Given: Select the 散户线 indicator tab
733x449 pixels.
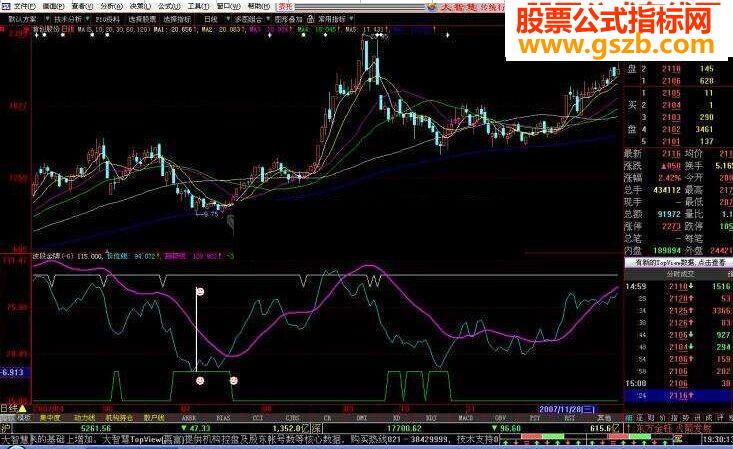Looking at the screenshot, I should [x=154, y=418].
